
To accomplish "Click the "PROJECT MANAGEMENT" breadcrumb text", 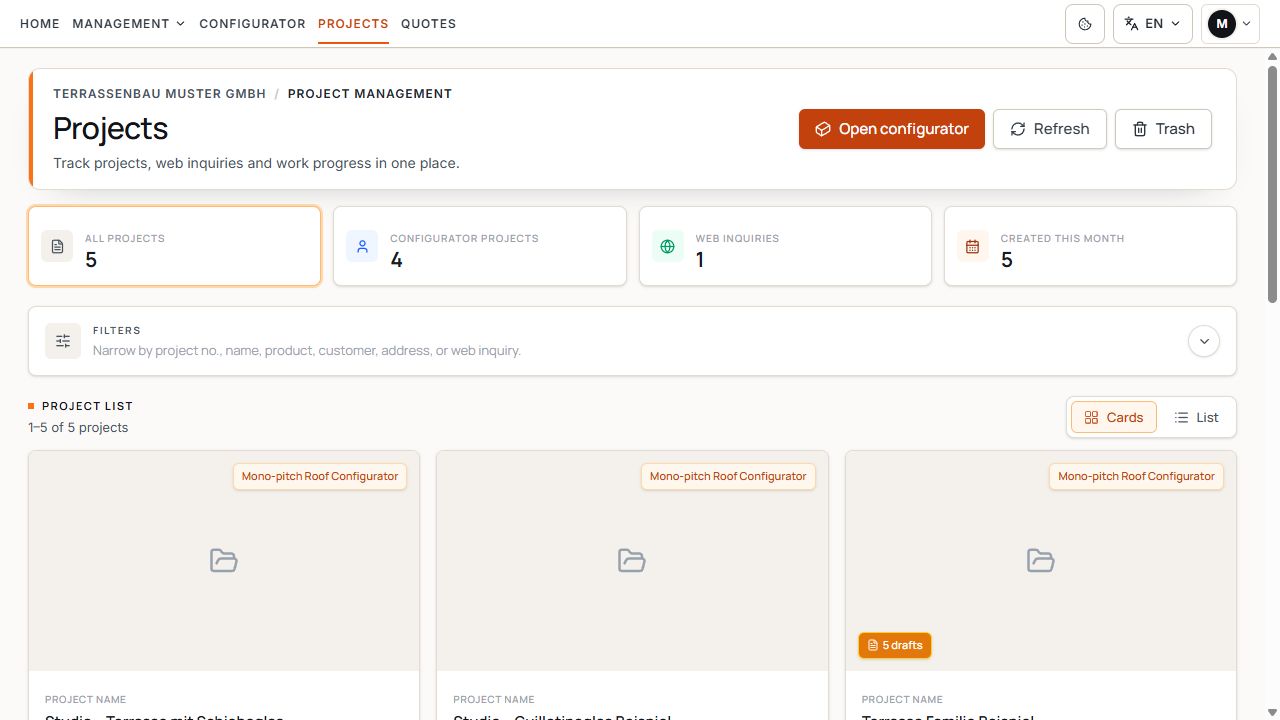I will [370, 94].
